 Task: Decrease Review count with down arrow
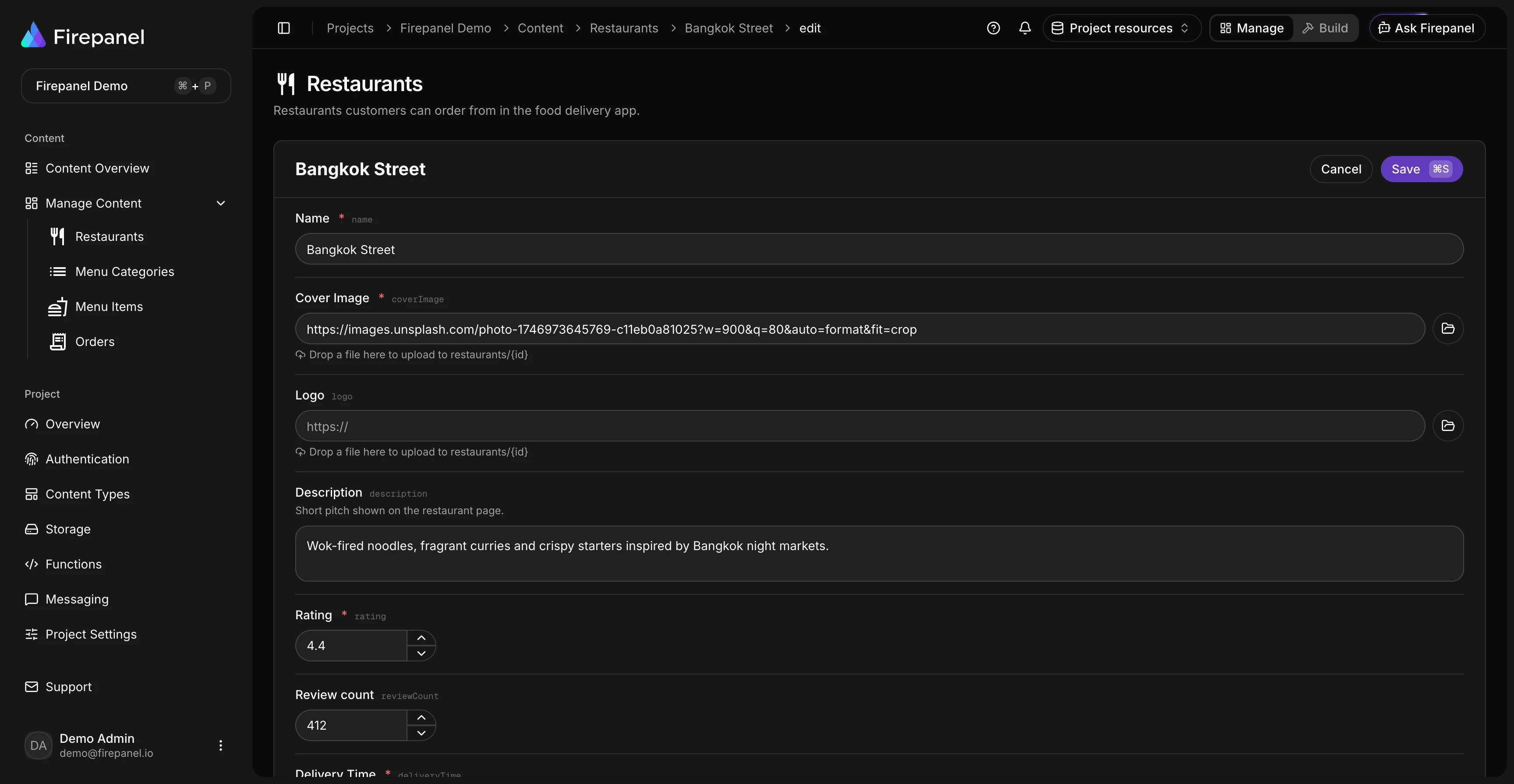click(x=421, y=734)
